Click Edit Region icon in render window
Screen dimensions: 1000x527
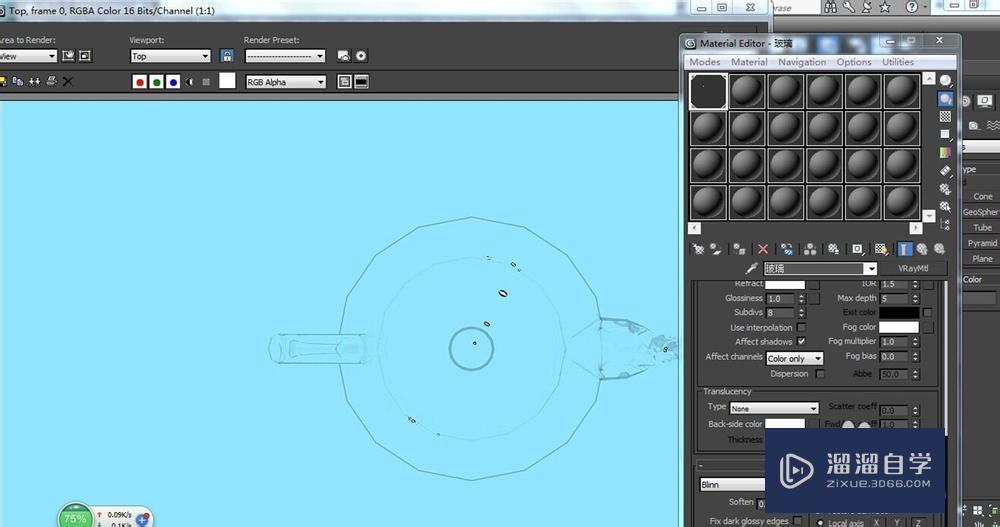(68, 56)
